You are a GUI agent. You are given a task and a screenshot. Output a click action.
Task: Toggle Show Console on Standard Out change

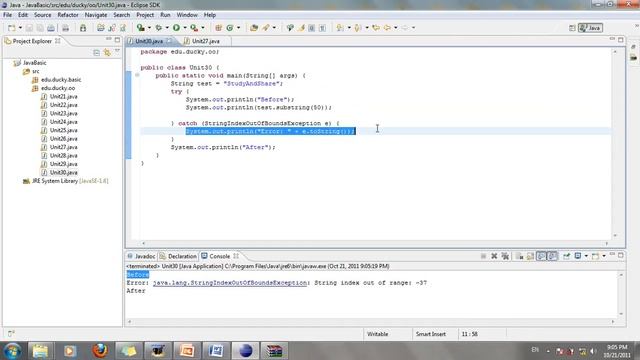click(541, 256)
